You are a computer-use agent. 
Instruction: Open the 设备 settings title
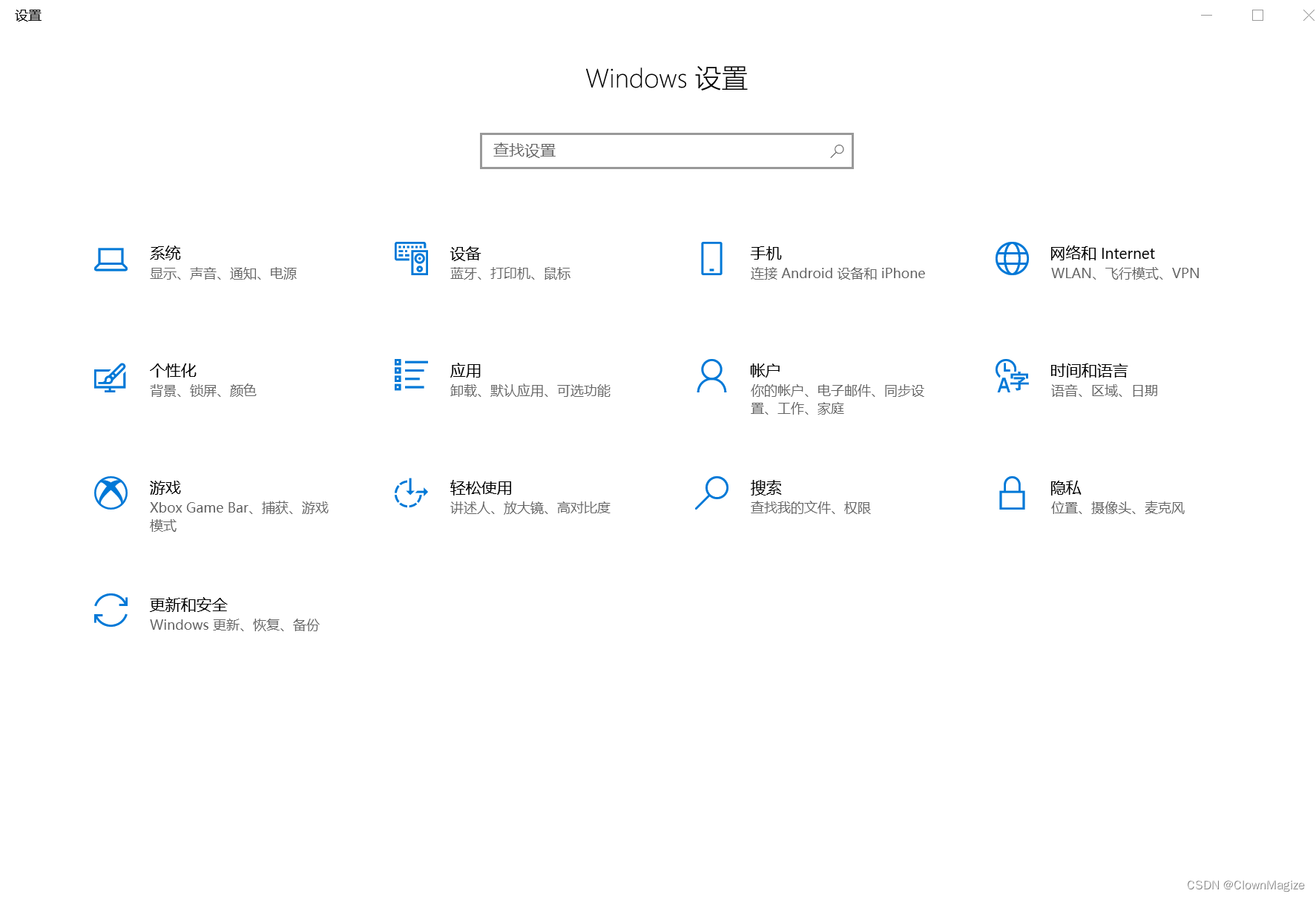(x=465, y=254)
